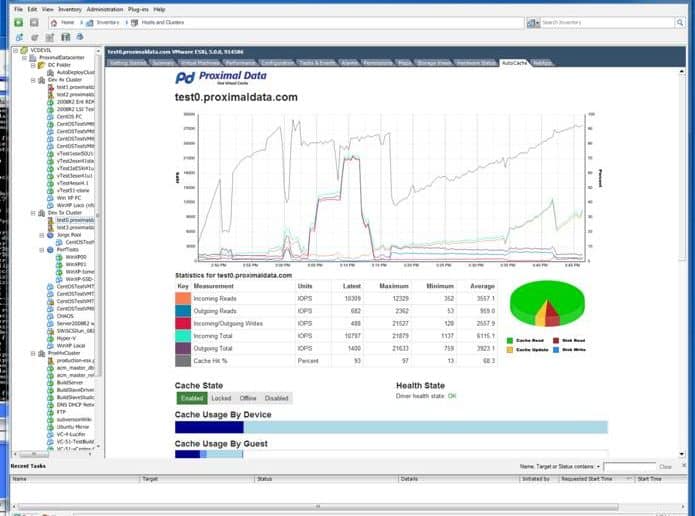Collapse the Jorge Pool node
Screen dimensions: 695x516
[x=42, y=235]
